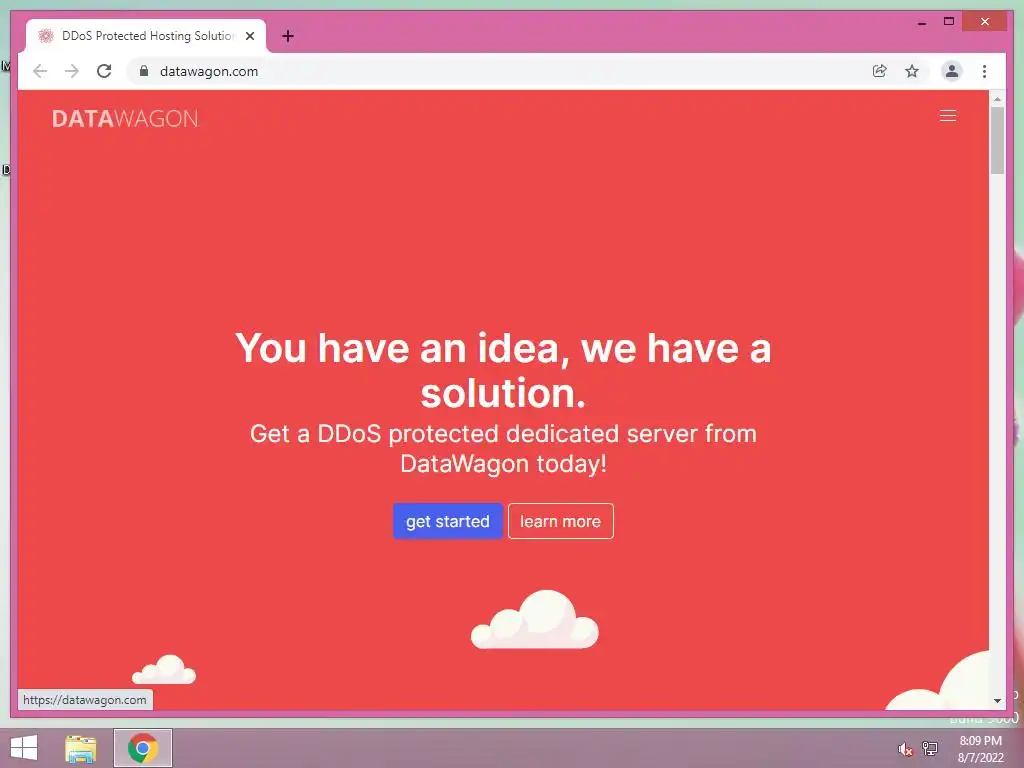Screen dimensions: 1024x768
Task: Open the taskbar clock showing 8:09 PM
Action: coord(980,749)
